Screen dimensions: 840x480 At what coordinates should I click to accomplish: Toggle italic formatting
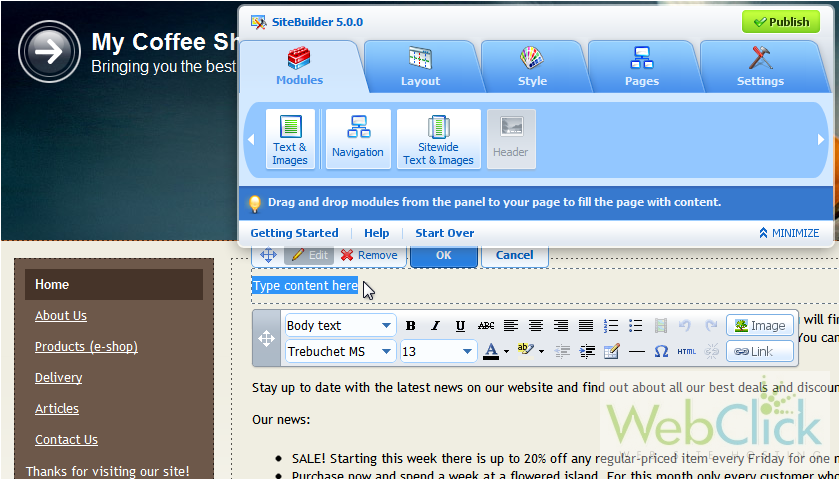point(436,326)
